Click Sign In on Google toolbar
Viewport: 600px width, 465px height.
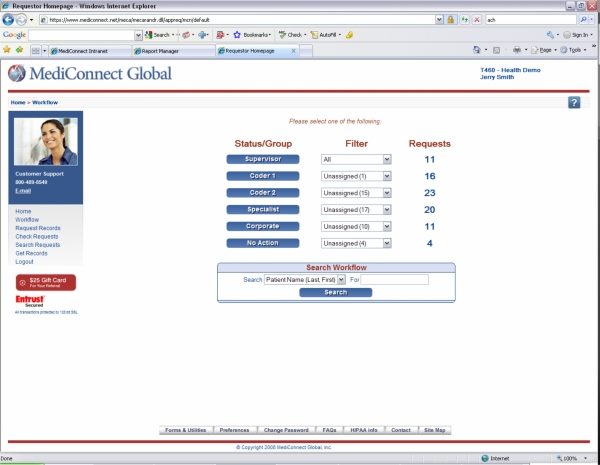[576, 35]
